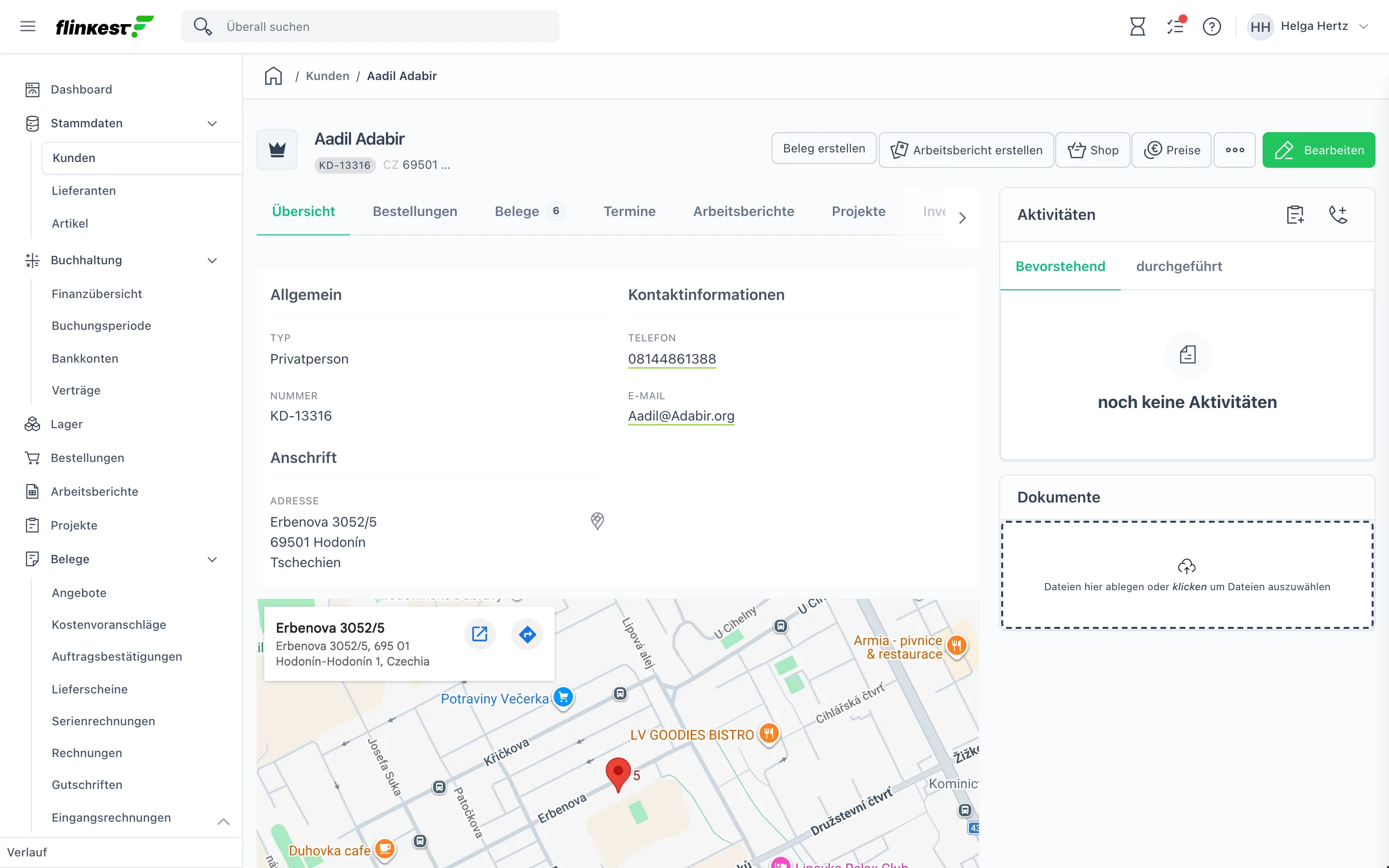Click the Aadil@Adabir.org email link
The image size is (1389, 868).
coord(681,416)
